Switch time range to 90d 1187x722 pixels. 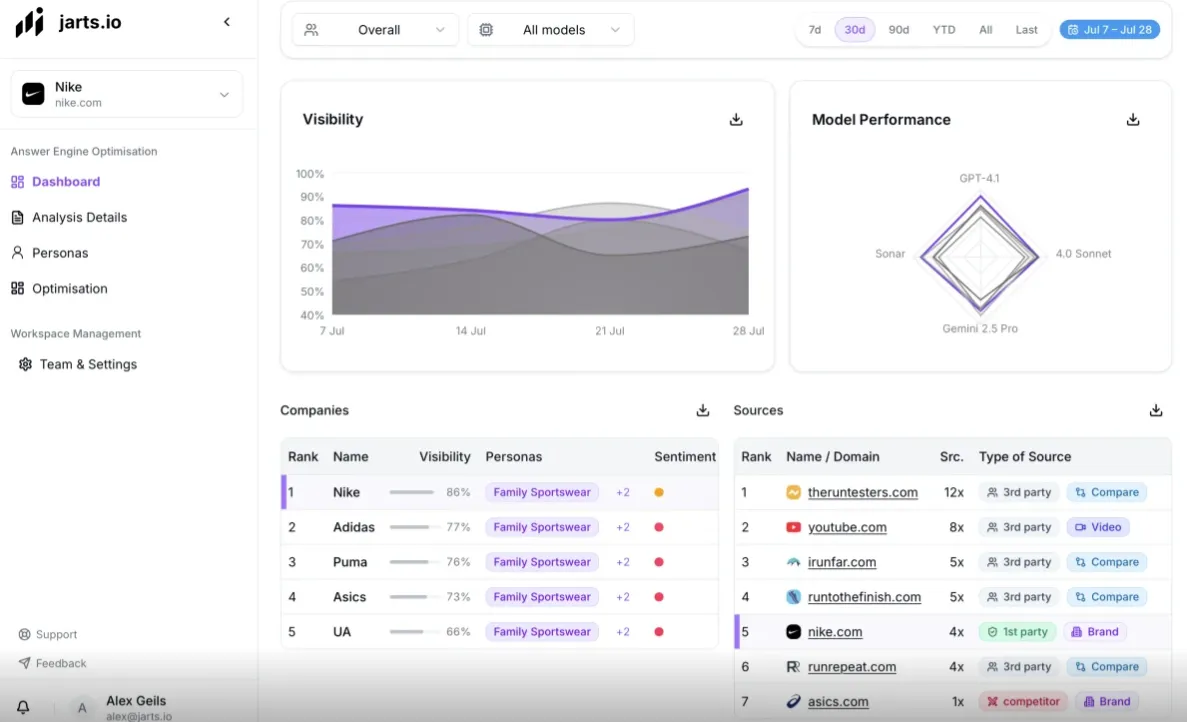click(898, 30)
